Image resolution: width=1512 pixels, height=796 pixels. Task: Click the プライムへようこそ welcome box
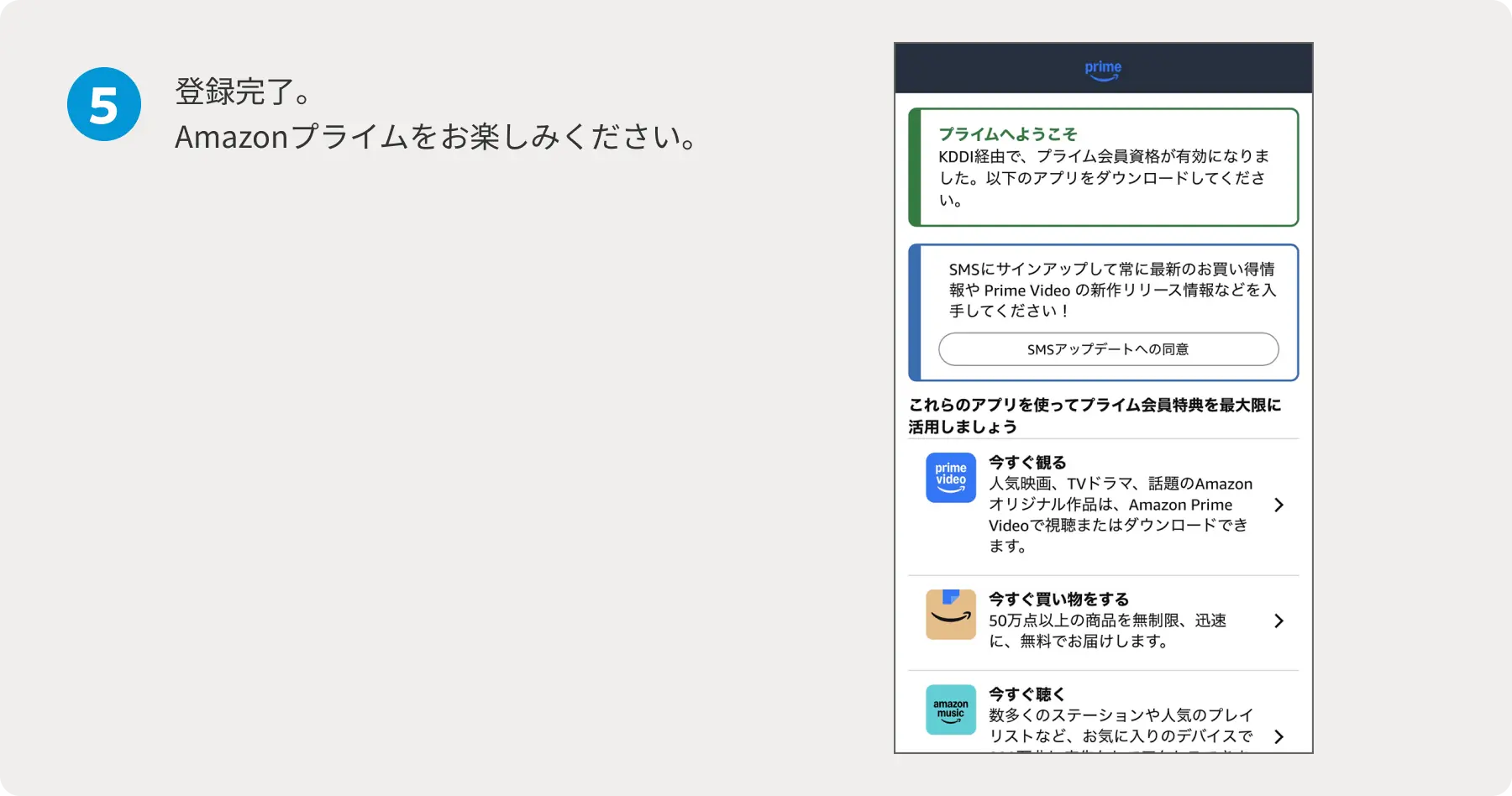click(1102, 166)
